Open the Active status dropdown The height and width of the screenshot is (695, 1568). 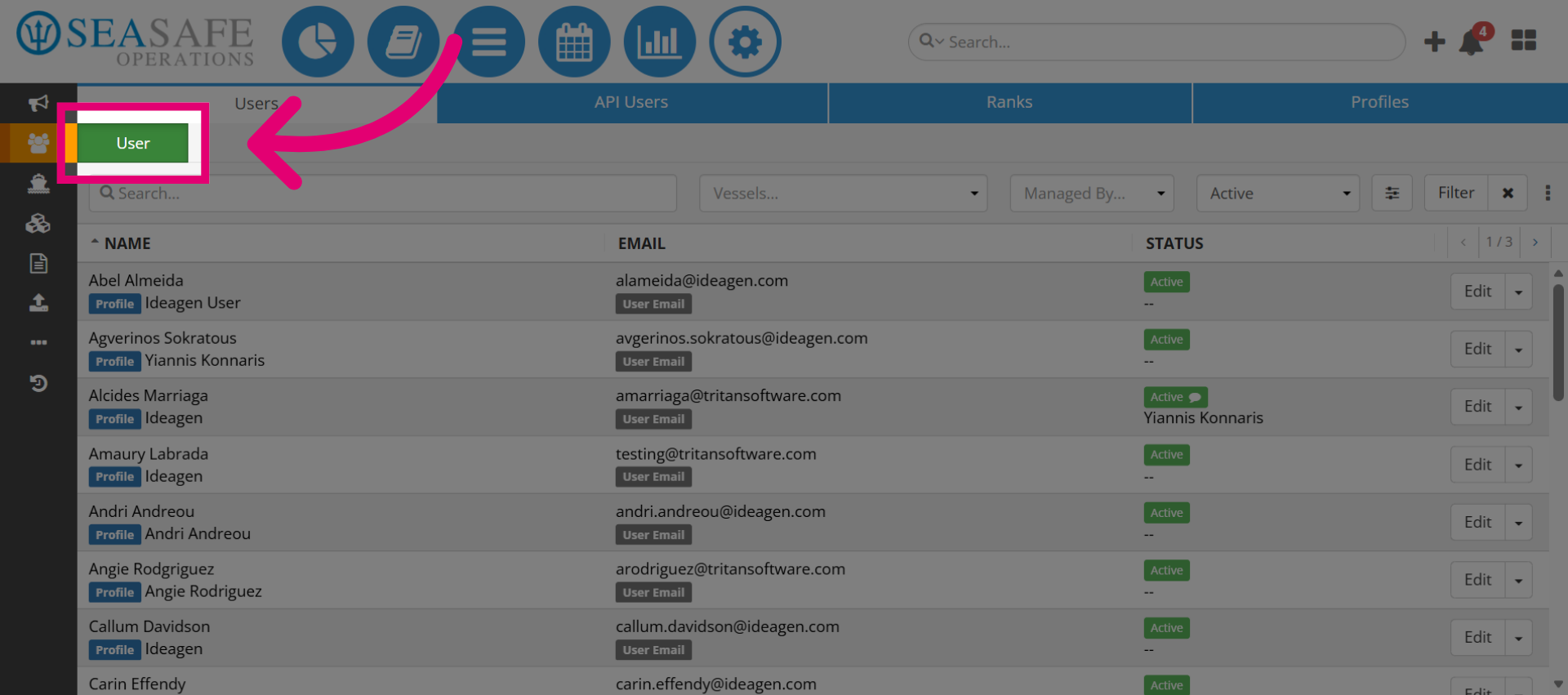click(x=1278, y=194)
